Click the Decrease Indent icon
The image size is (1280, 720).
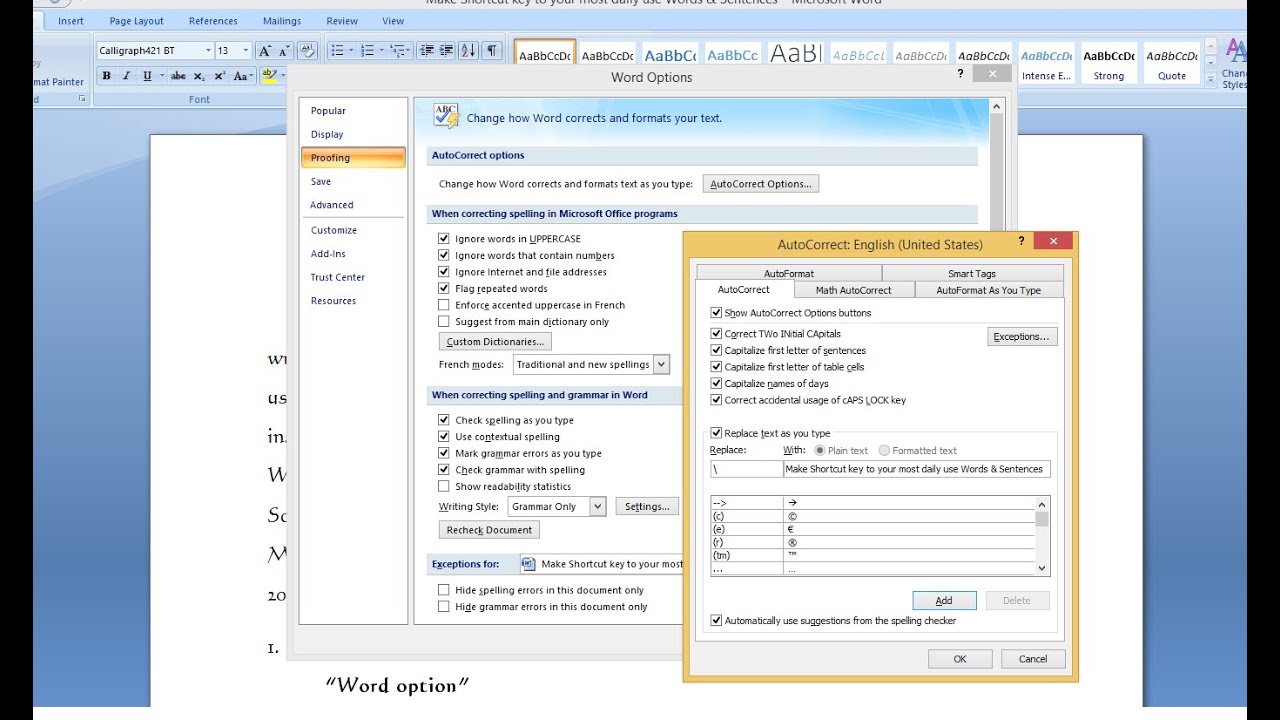tap(427, 51)
